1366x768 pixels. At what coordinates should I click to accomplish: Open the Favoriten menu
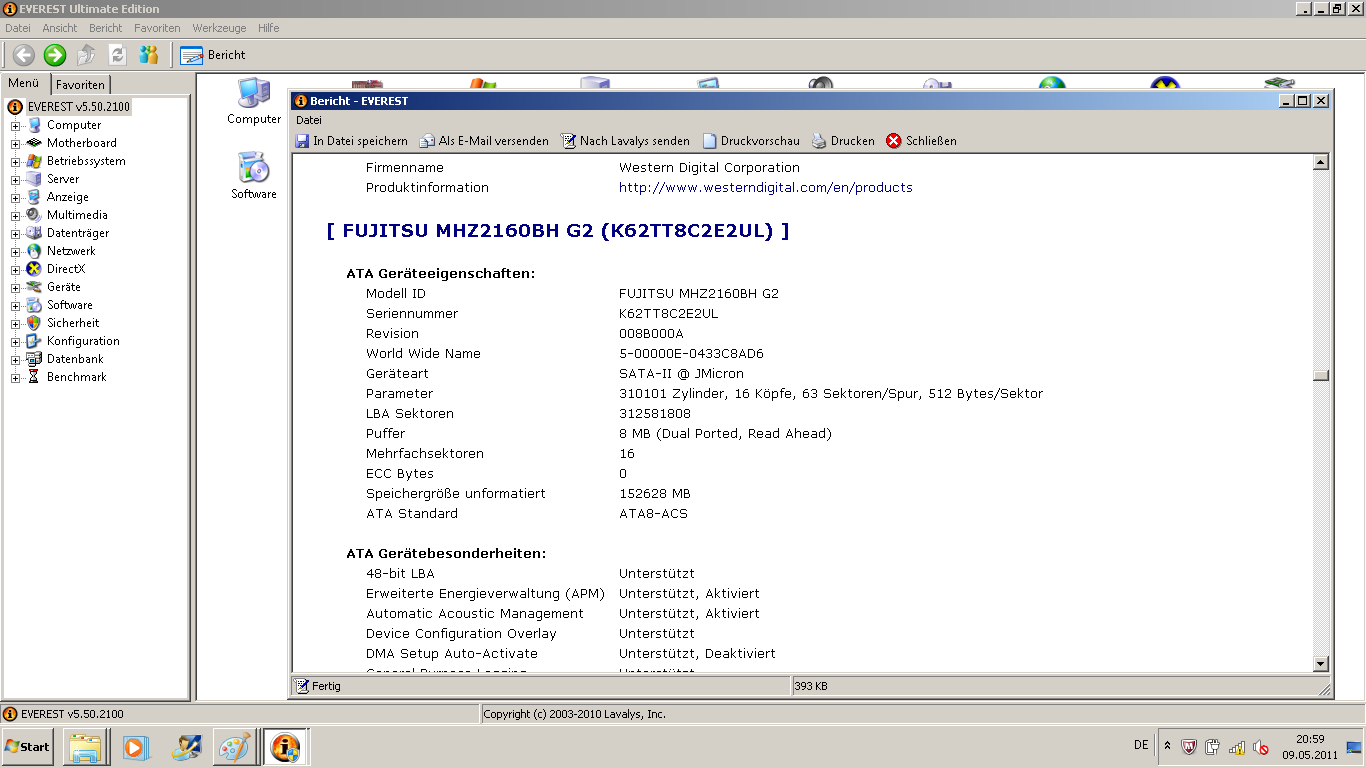[157, 28]
